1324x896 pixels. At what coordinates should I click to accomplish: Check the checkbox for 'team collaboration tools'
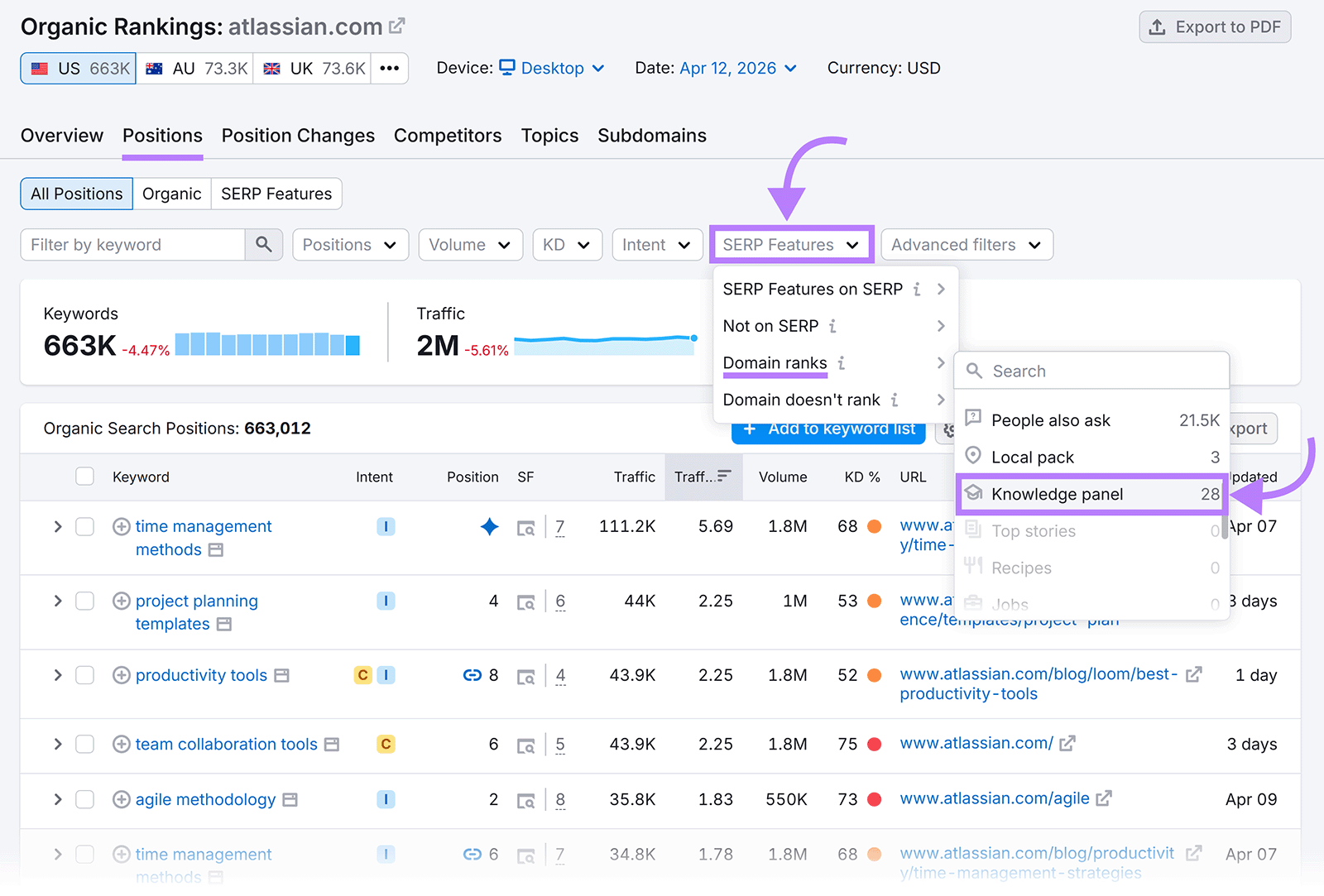coord(84,744)
